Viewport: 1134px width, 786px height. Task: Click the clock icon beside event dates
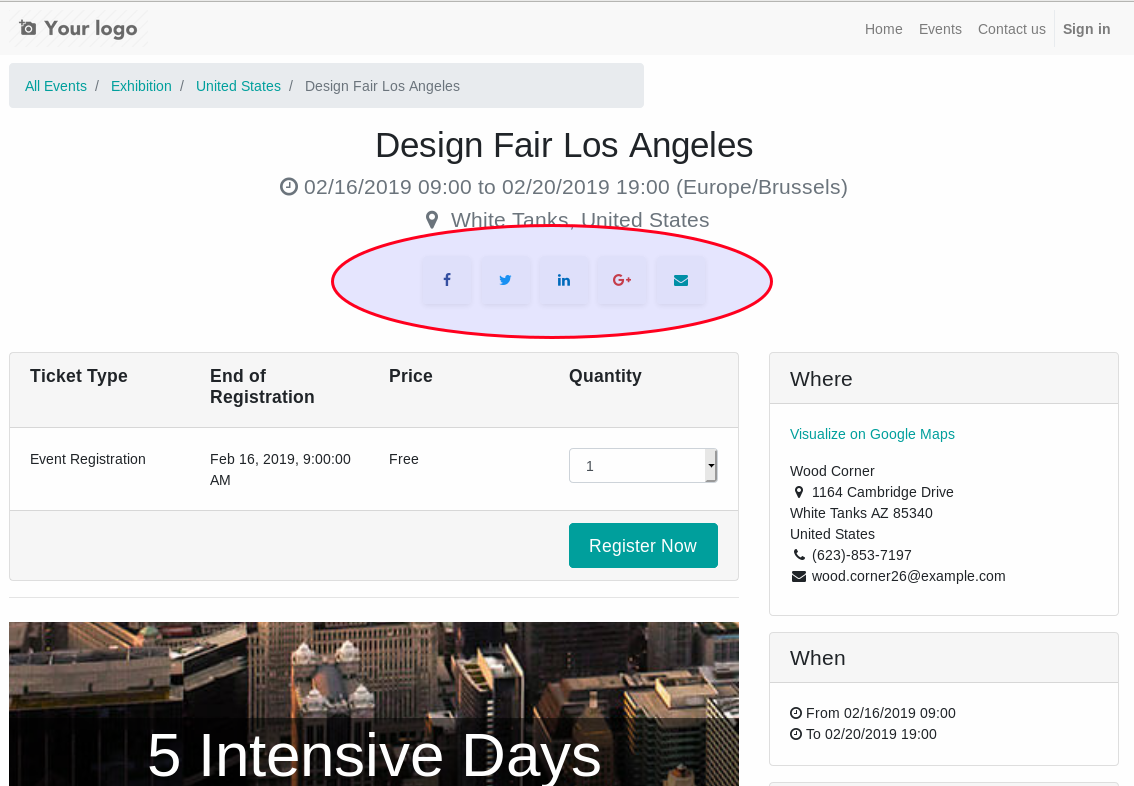289,187
